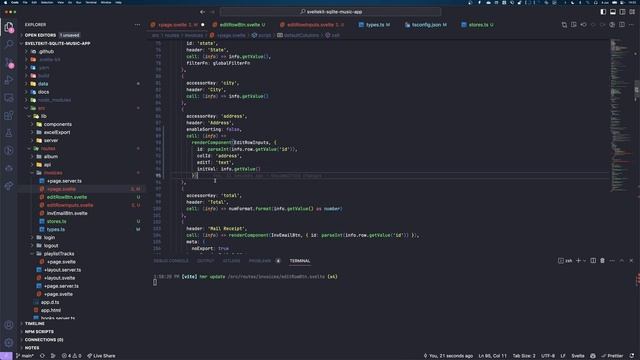Viewport: 640px width, 360px height.
Task: Open Source Control view in activity bar
Action: pyautogui.click(x=9, y=62)
